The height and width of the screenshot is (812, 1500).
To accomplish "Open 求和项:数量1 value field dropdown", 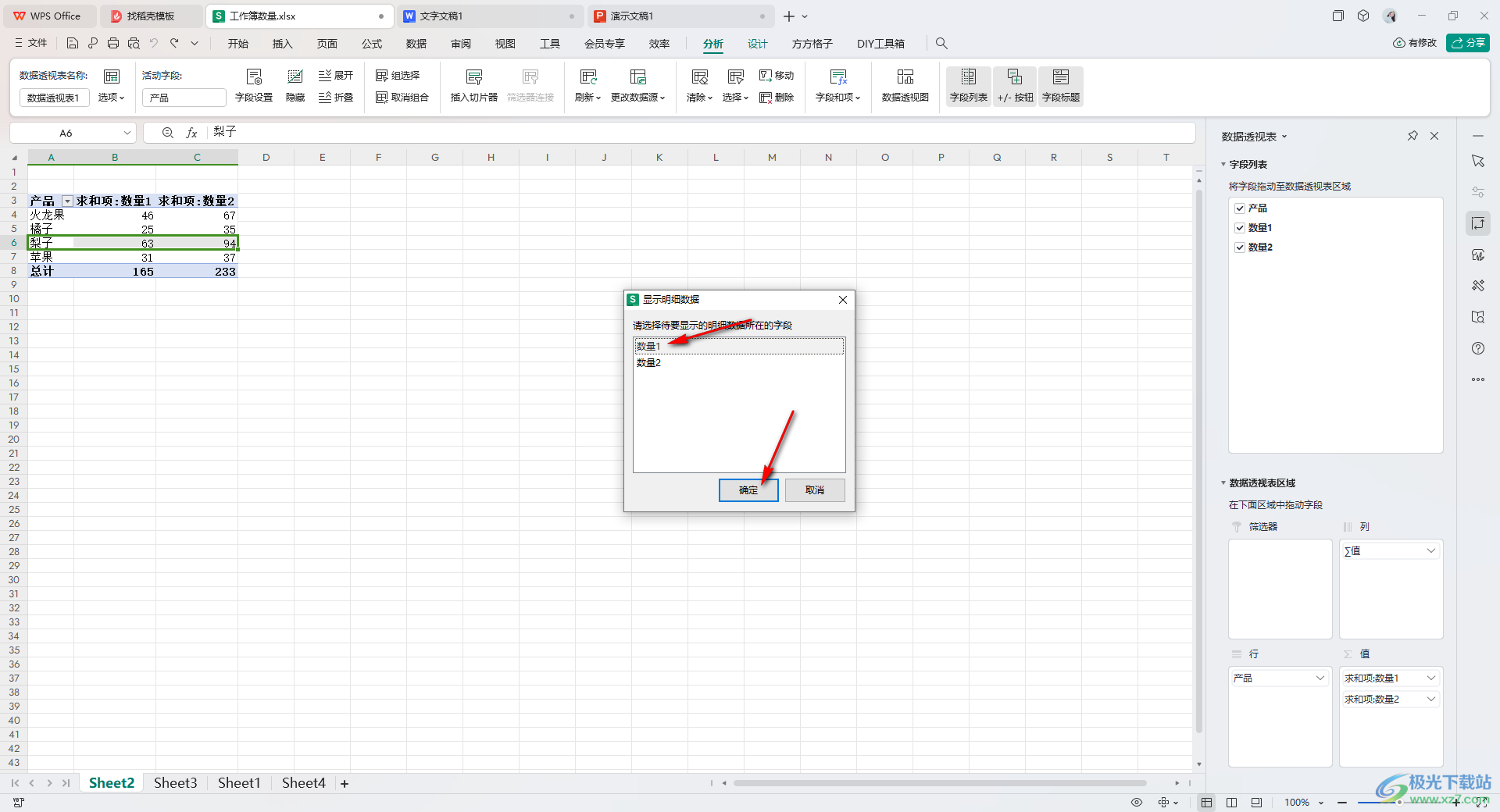I will pos(1431,678).
